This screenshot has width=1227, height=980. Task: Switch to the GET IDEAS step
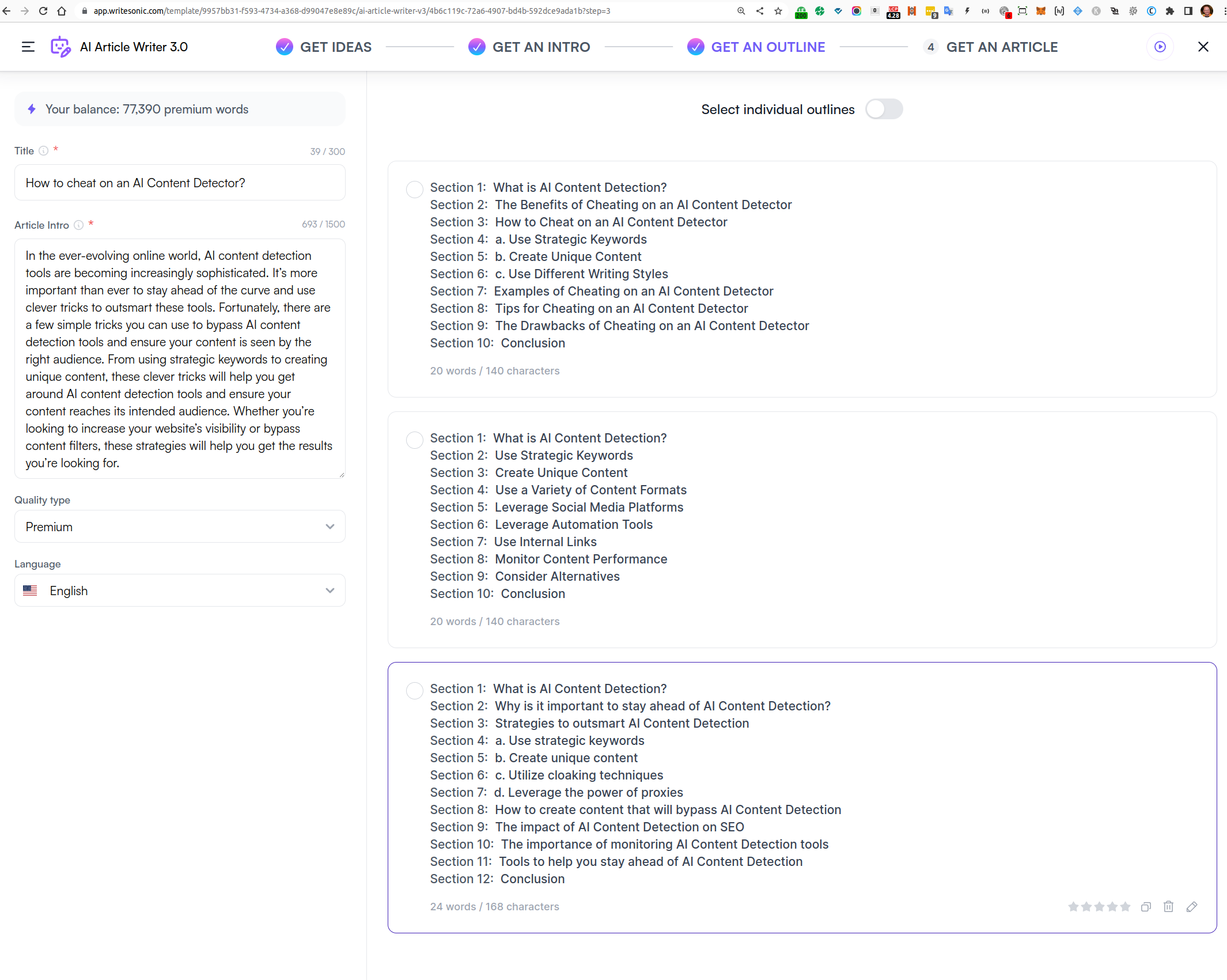(336, 47)
